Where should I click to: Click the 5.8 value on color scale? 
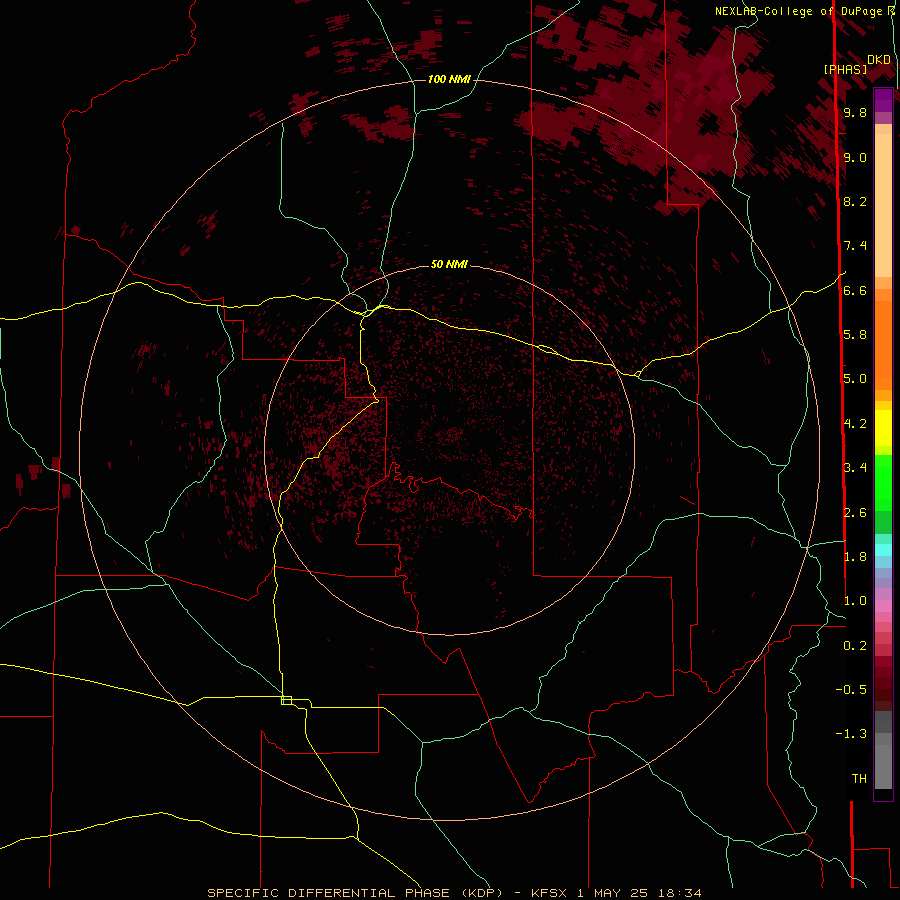click(x=855, y=335)
